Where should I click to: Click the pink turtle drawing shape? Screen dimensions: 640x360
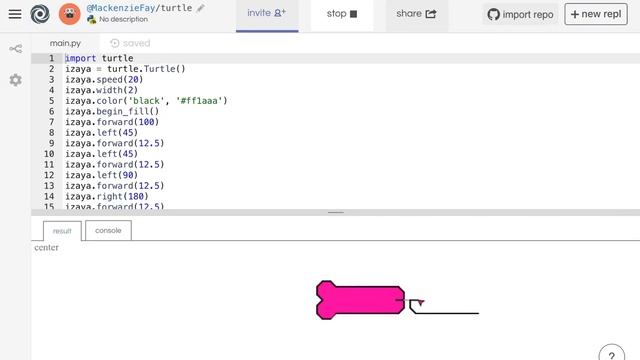[360, 300]
